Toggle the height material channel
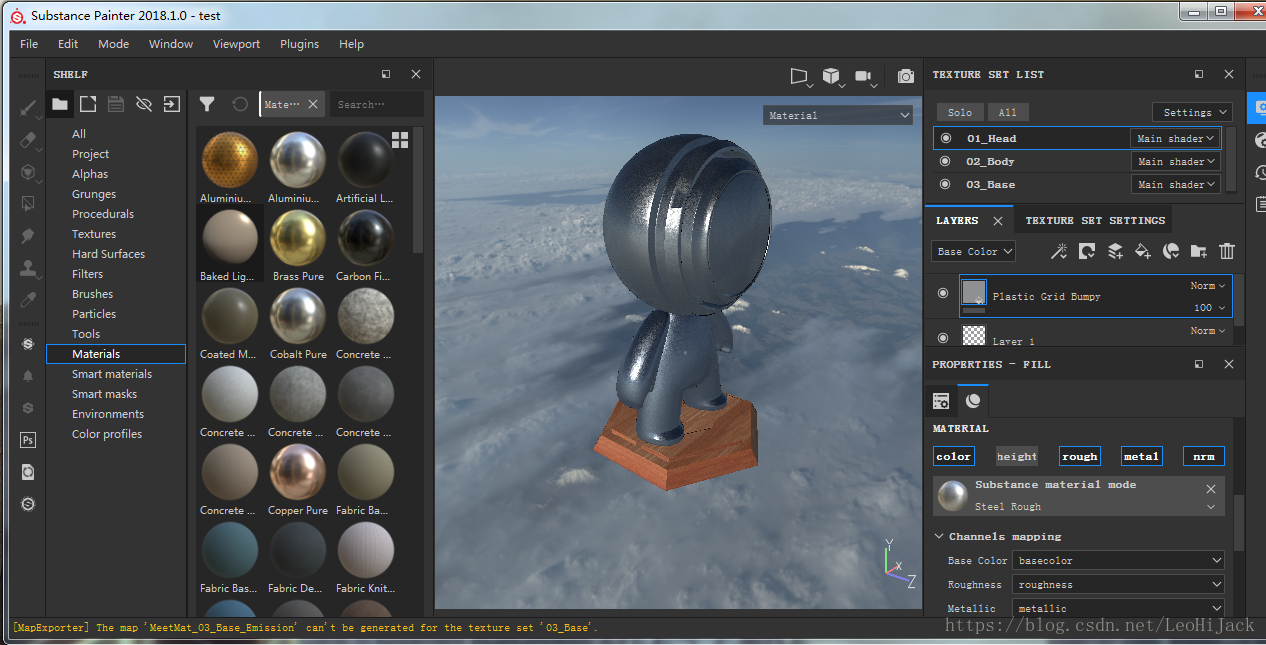 pos(1017,456)
